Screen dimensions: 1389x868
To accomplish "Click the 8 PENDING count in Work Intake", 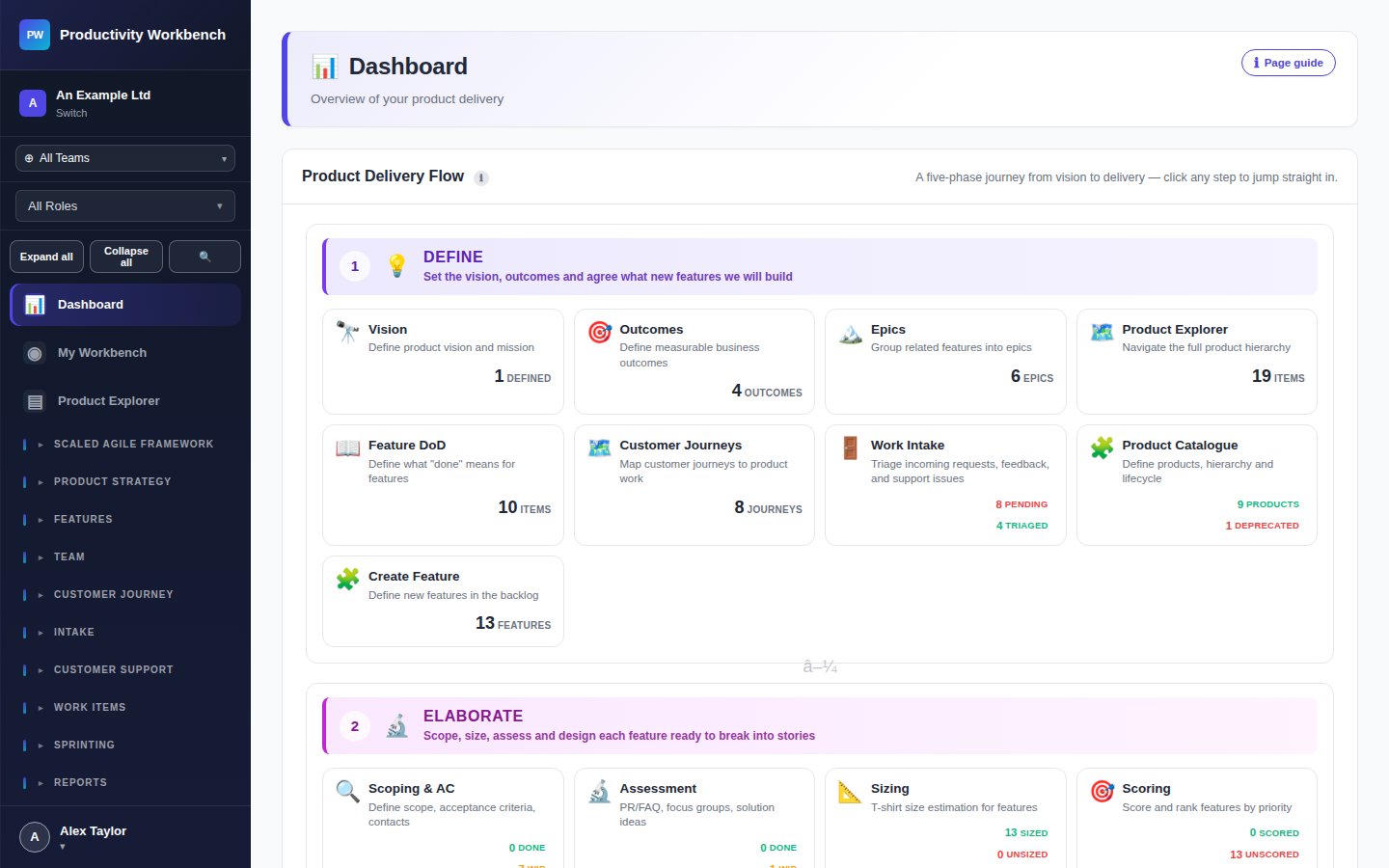I will 1021,504.
